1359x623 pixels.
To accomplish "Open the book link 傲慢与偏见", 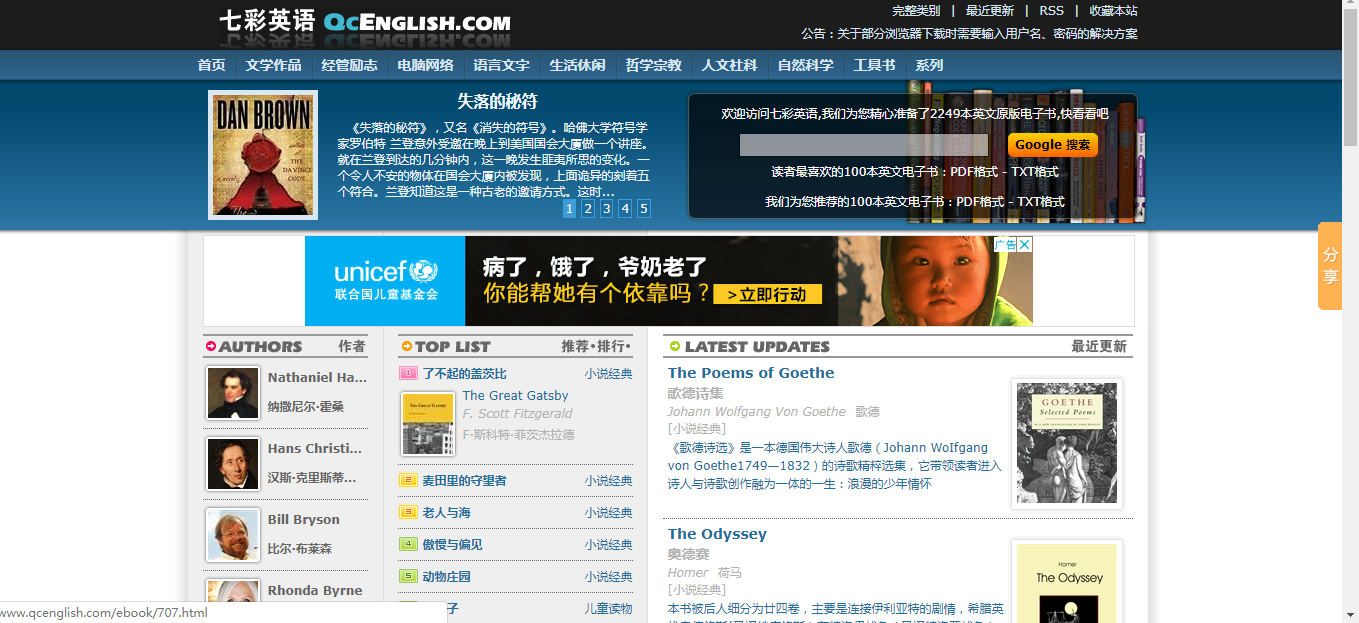I will (452, 545).
